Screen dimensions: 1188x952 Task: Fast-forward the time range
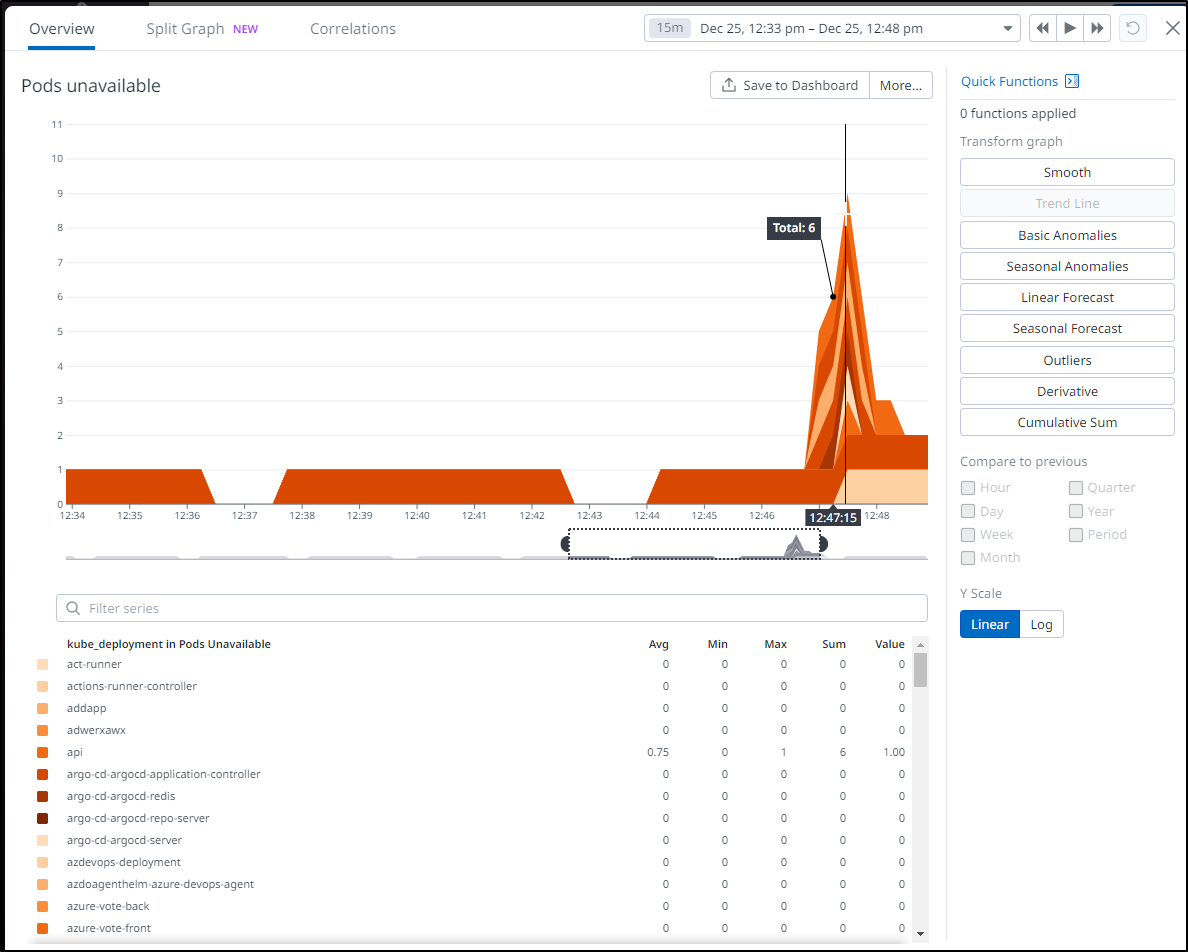(1097, 29)
